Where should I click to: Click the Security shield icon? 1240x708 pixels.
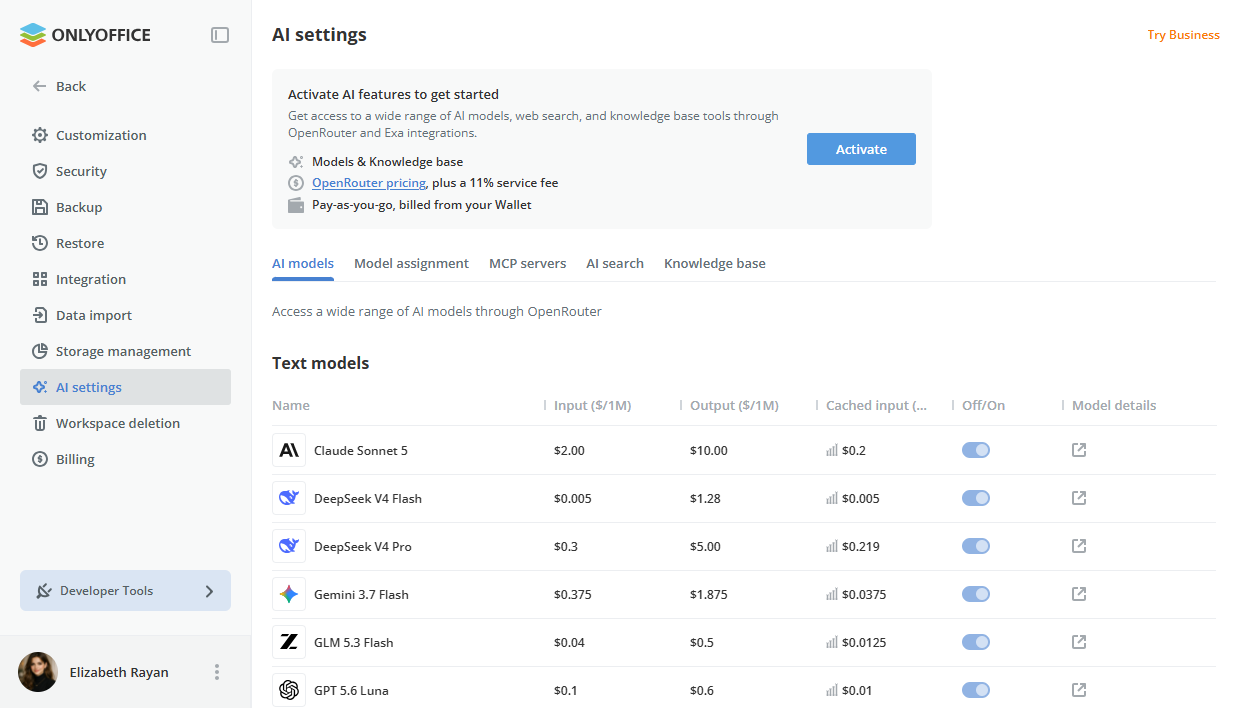(40, 171)
